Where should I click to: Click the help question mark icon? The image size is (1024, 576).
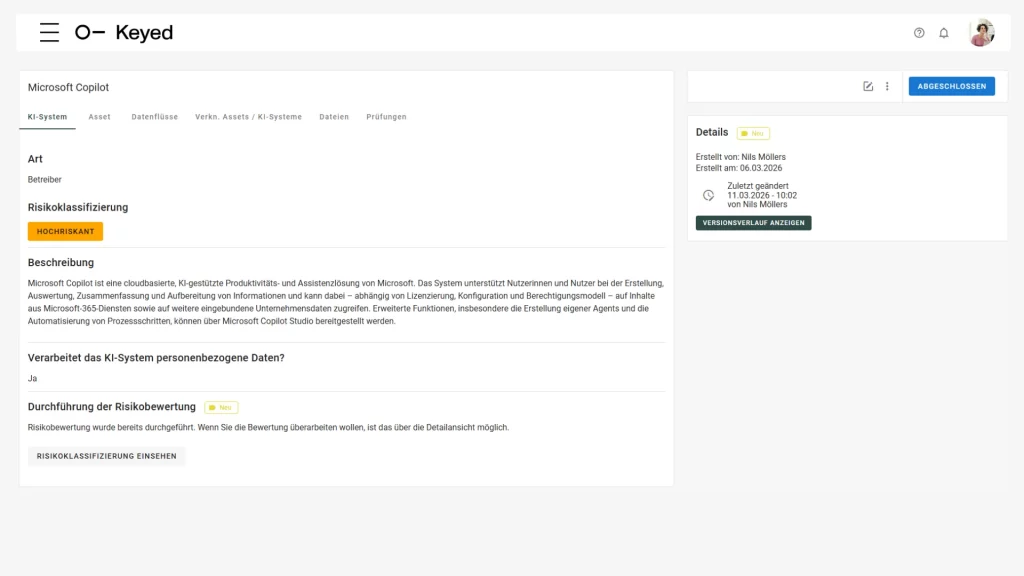point(918,33)
